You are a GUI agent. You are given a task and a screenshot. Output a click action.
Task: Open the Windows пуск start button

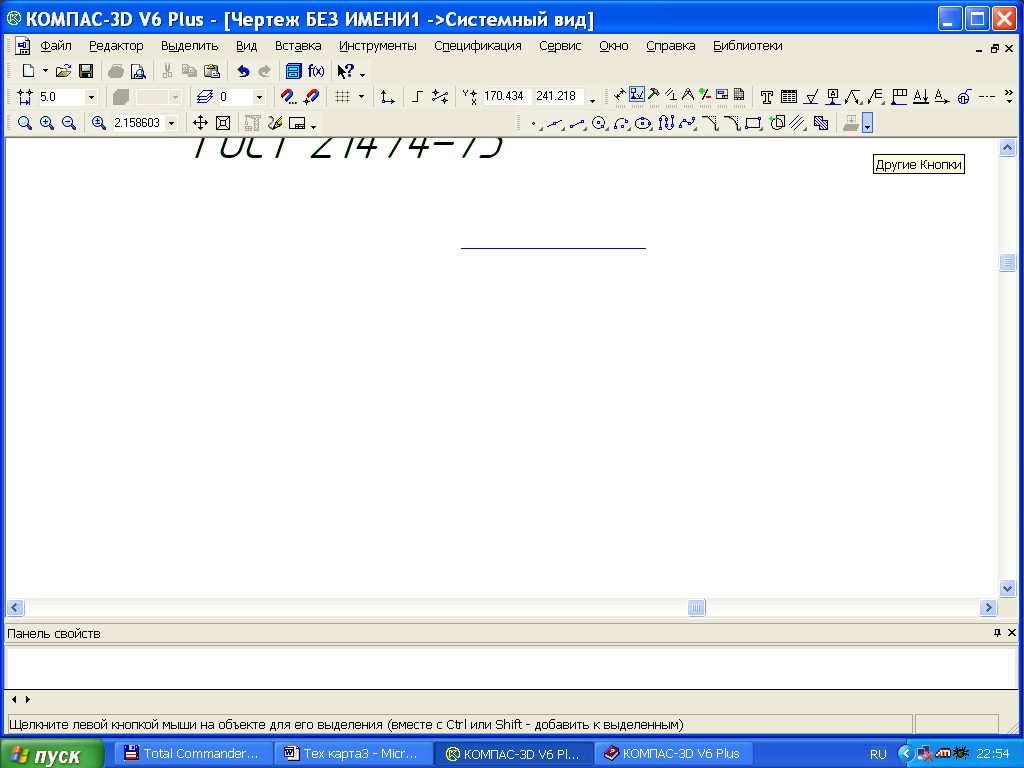point(52,754)
